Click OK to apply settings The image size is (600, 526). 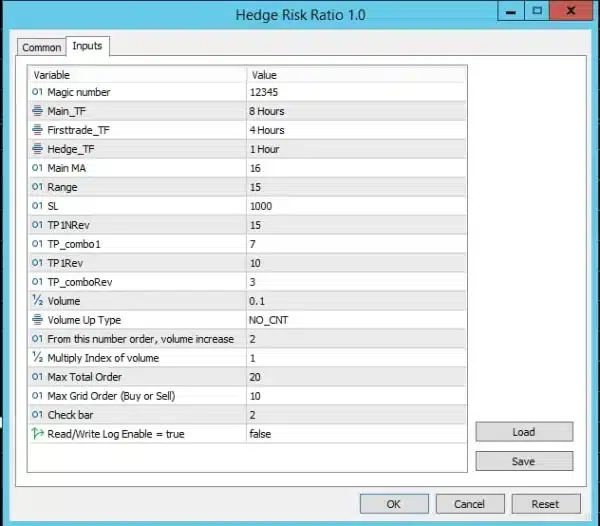click(394, 504)
